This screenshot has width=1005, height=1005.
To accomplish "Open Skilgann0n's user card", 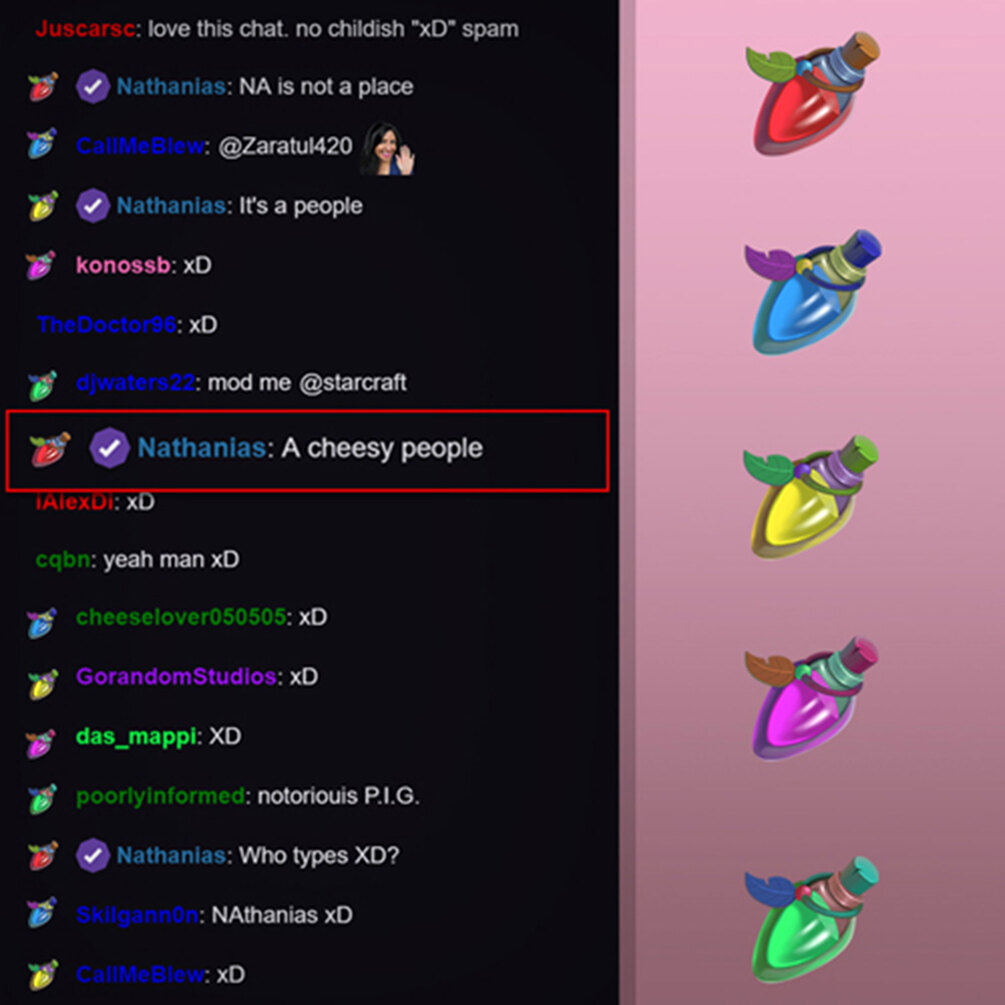I will [137, 915].
